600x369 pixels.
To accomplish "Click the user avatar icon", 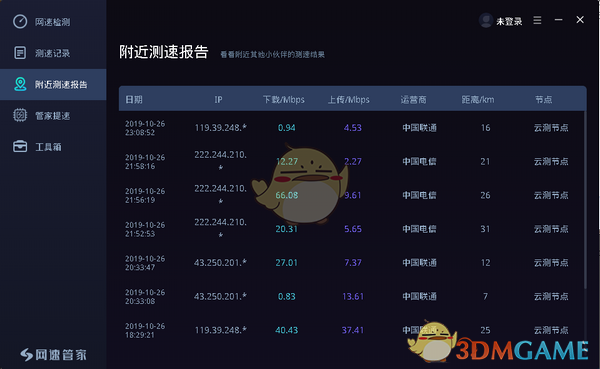I will pyautogui.click(x=486, y=20).
